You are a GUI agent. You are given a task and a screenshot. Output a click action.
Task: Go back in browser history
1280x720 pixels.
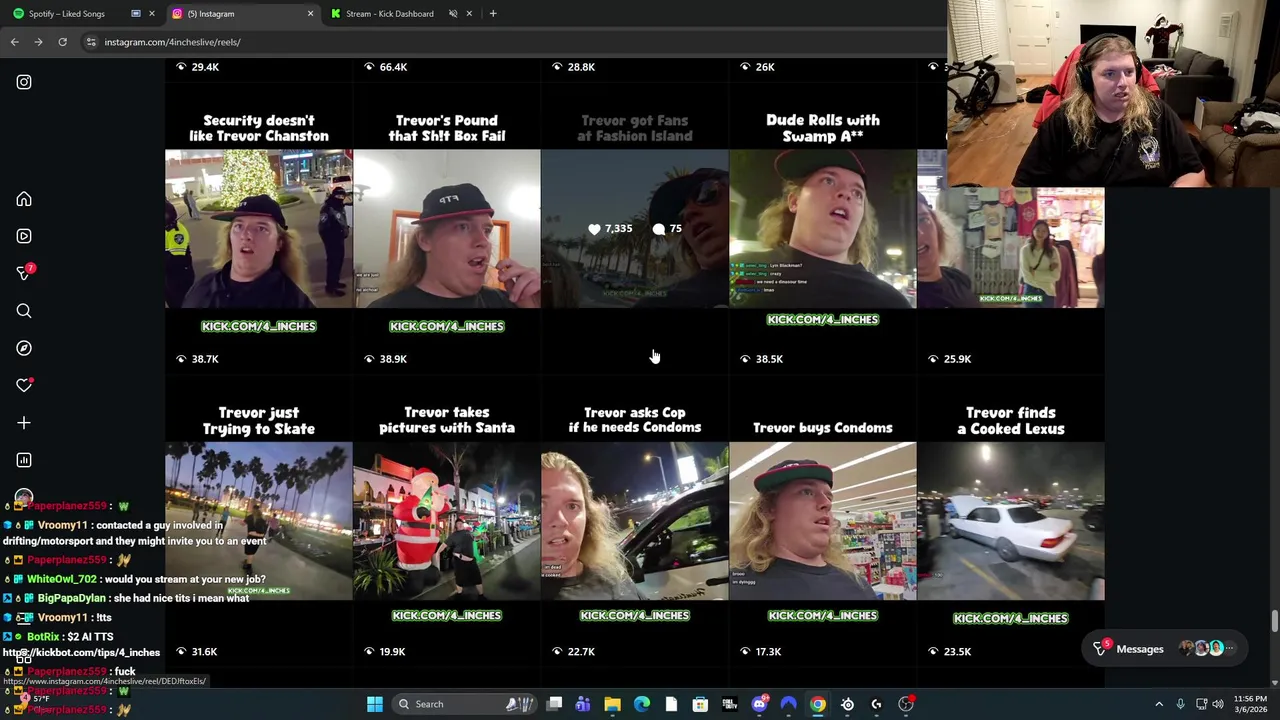tap(15, 42)
